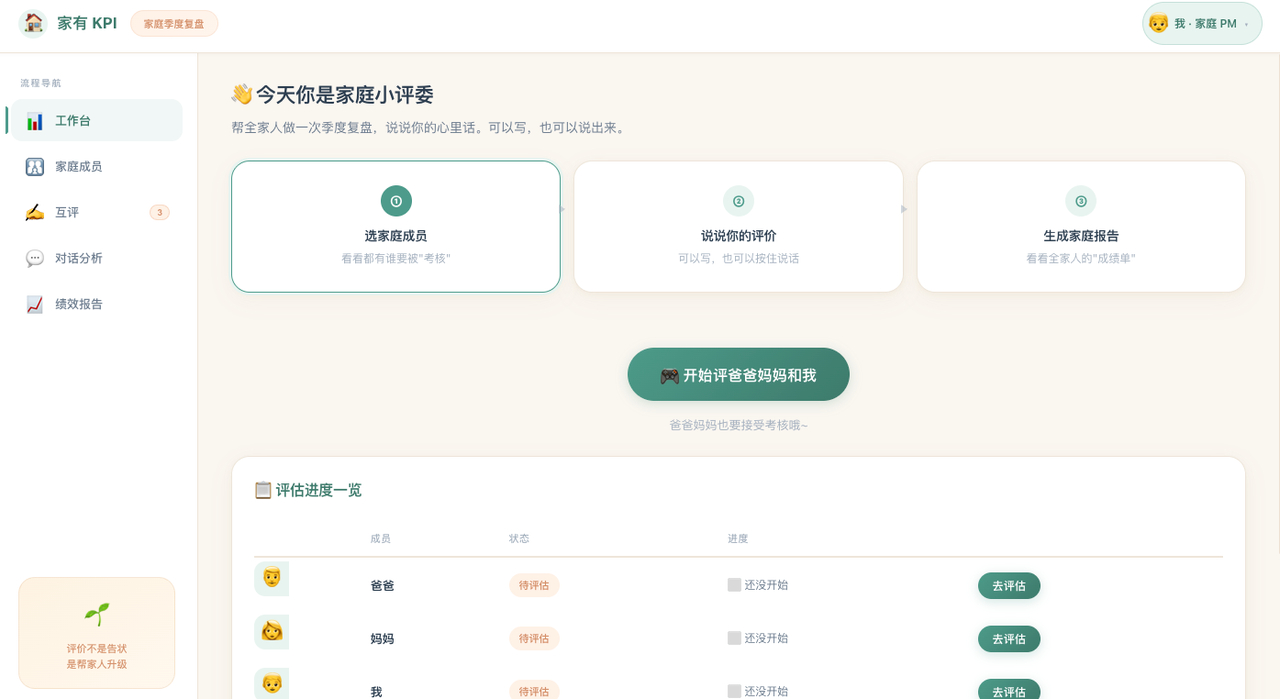Click 去评估 button for 爸爸
1280x699 pixels.
[1009, 586]
